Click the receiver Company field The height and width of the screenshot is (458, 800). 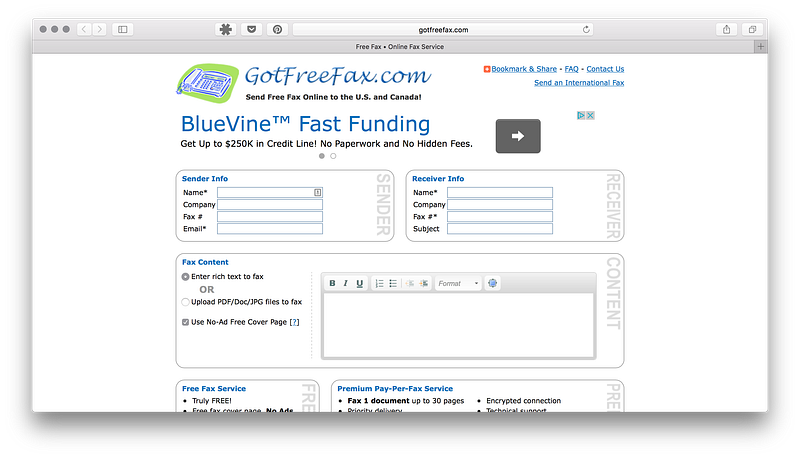pos(500,205)
